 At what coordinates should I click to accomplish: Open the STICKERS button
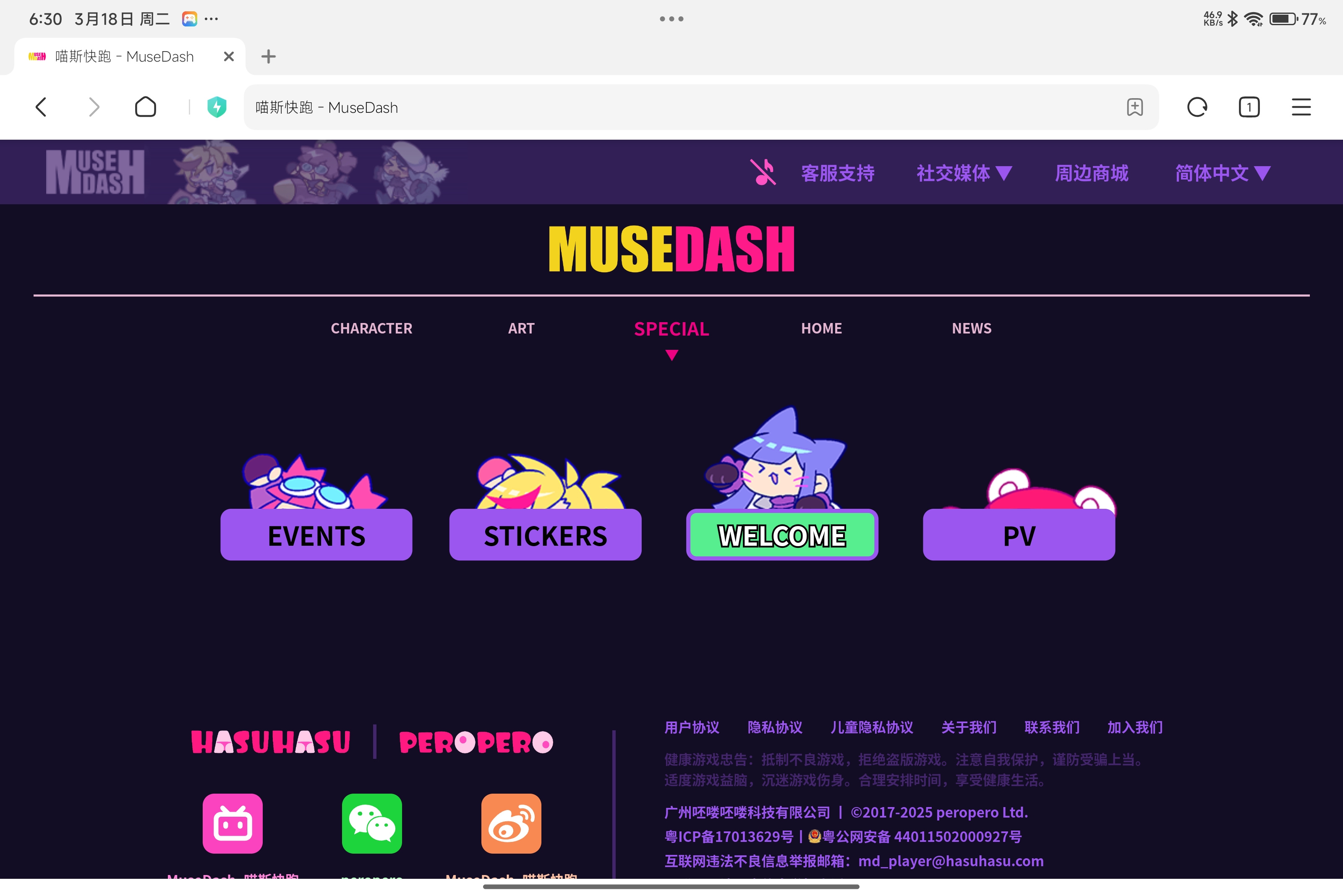[545, 535]
